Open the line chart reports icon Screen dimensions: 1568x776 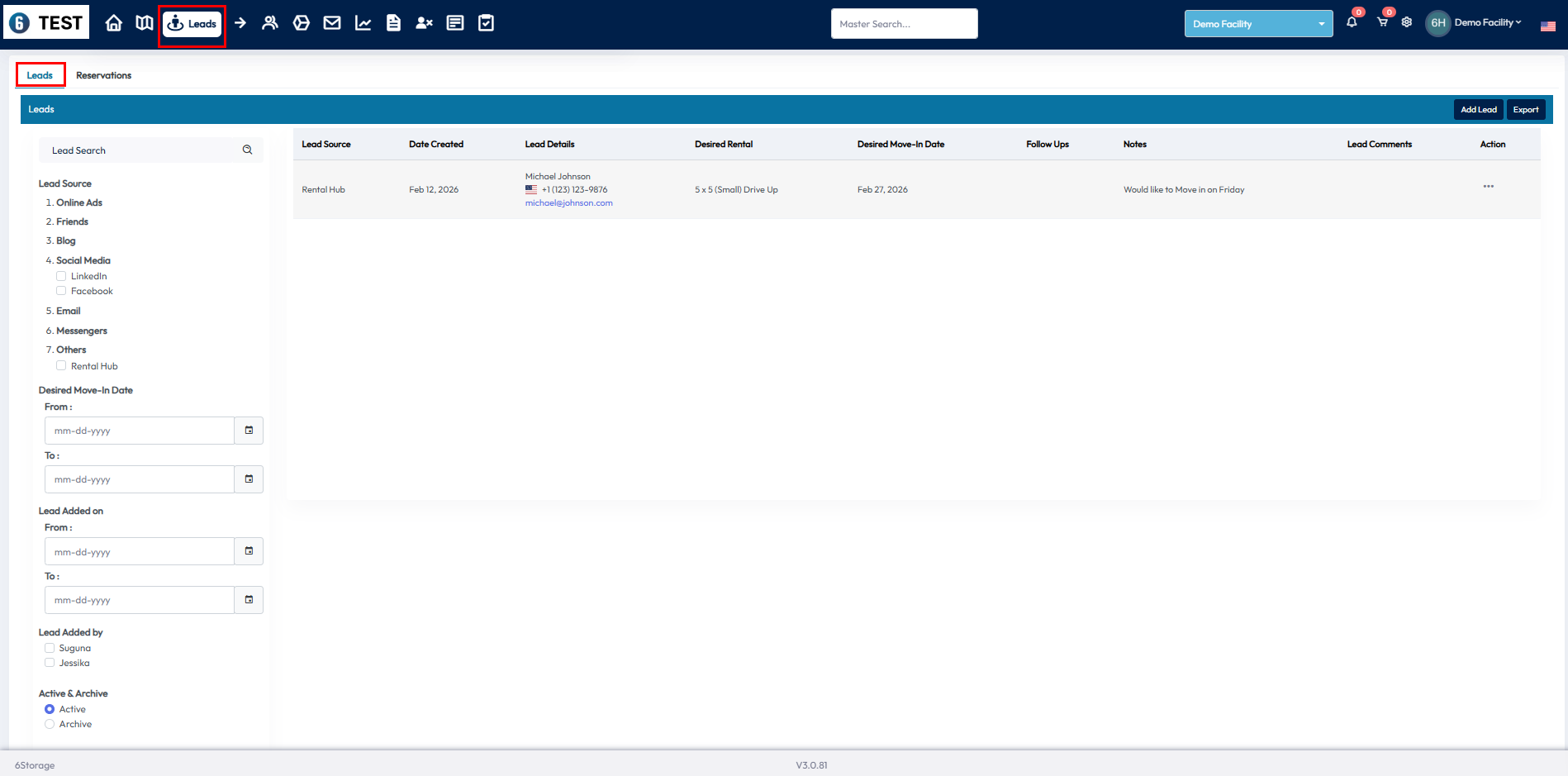pyautogui.click(x=363, y=23)
